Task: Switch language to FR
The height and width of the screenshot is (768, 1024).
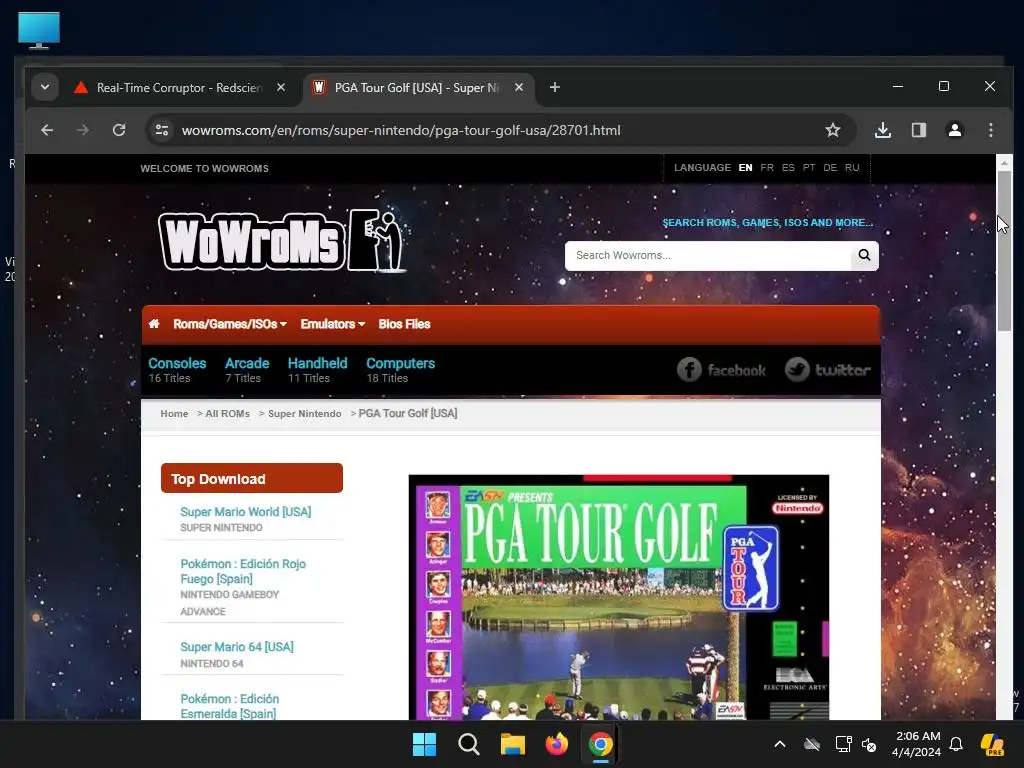Action: tap(767, 168)
